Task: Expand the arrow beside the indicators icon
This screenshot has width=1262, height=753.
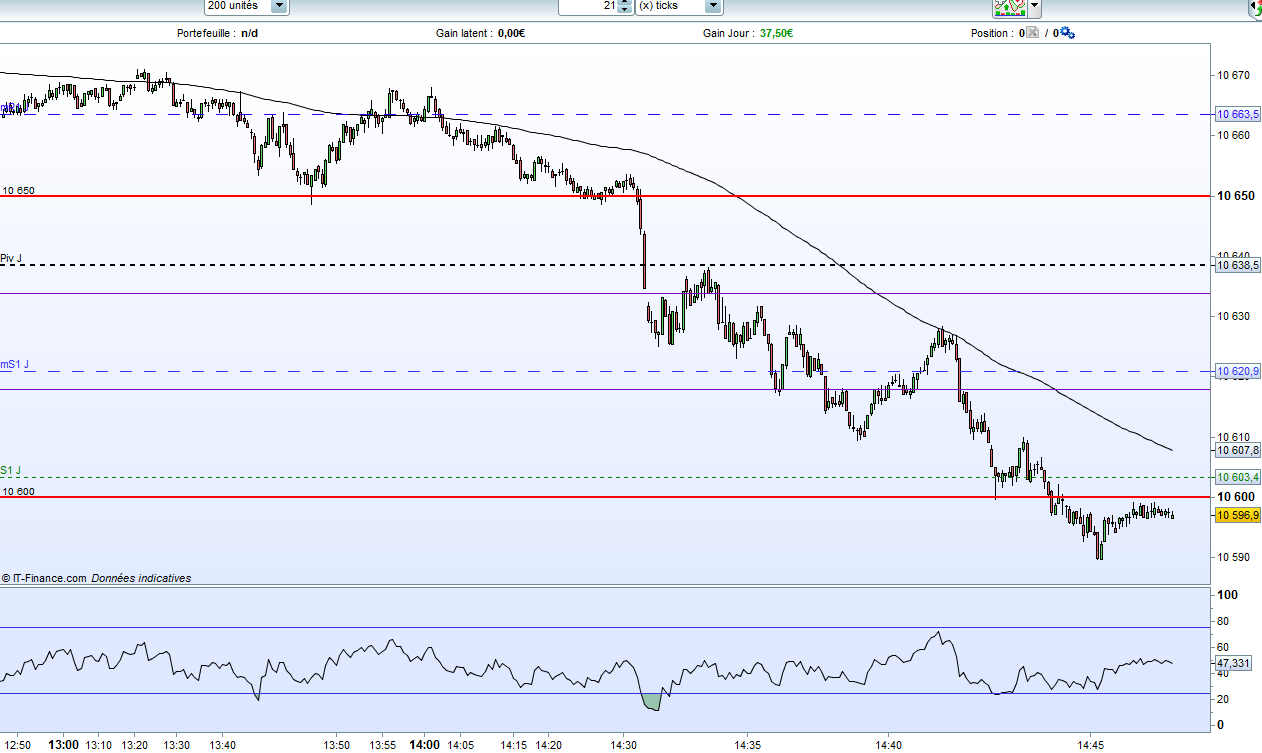Action: coord(1034,7)
